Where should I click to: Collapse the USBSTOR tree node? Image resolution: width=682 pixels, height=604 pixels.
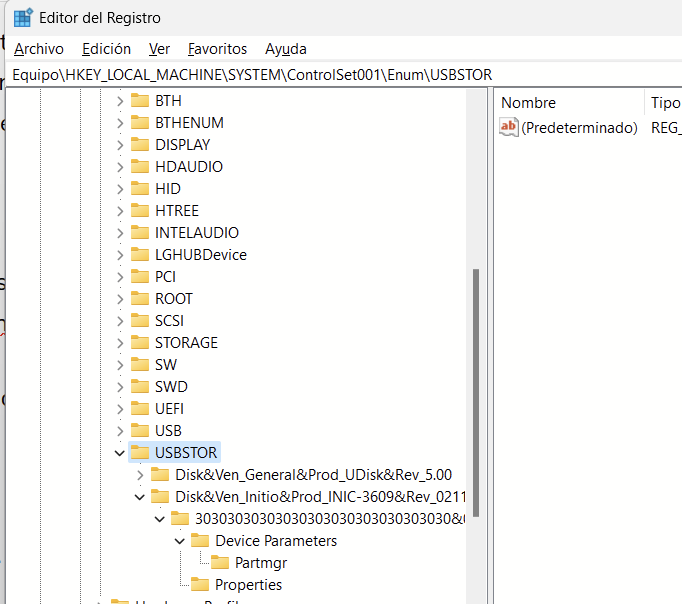click(120, 453)
